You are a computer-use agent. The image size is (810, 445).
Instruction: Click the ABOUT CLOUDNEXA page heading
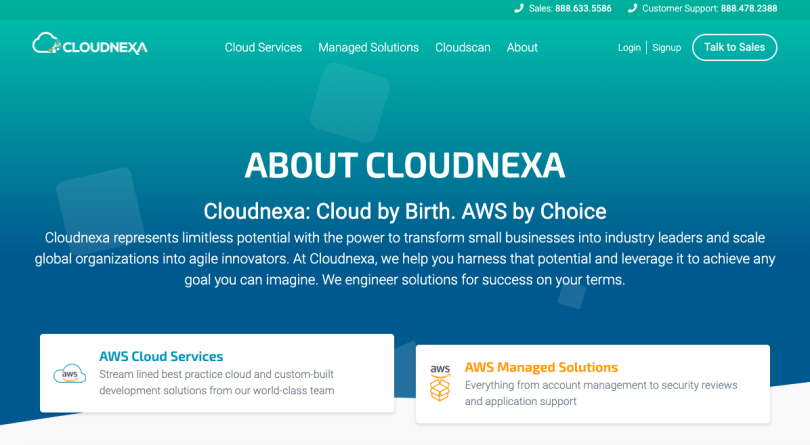click(x=405, y=164)
